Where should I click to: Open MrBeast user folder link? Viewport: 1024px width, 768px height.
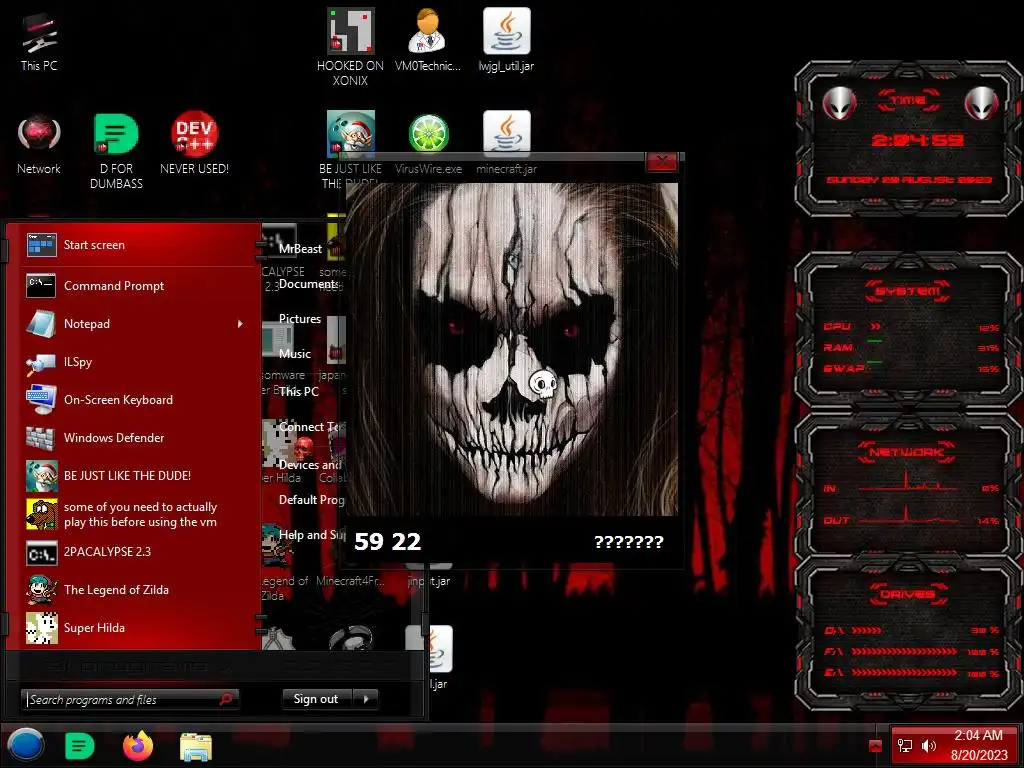(300, 249)
